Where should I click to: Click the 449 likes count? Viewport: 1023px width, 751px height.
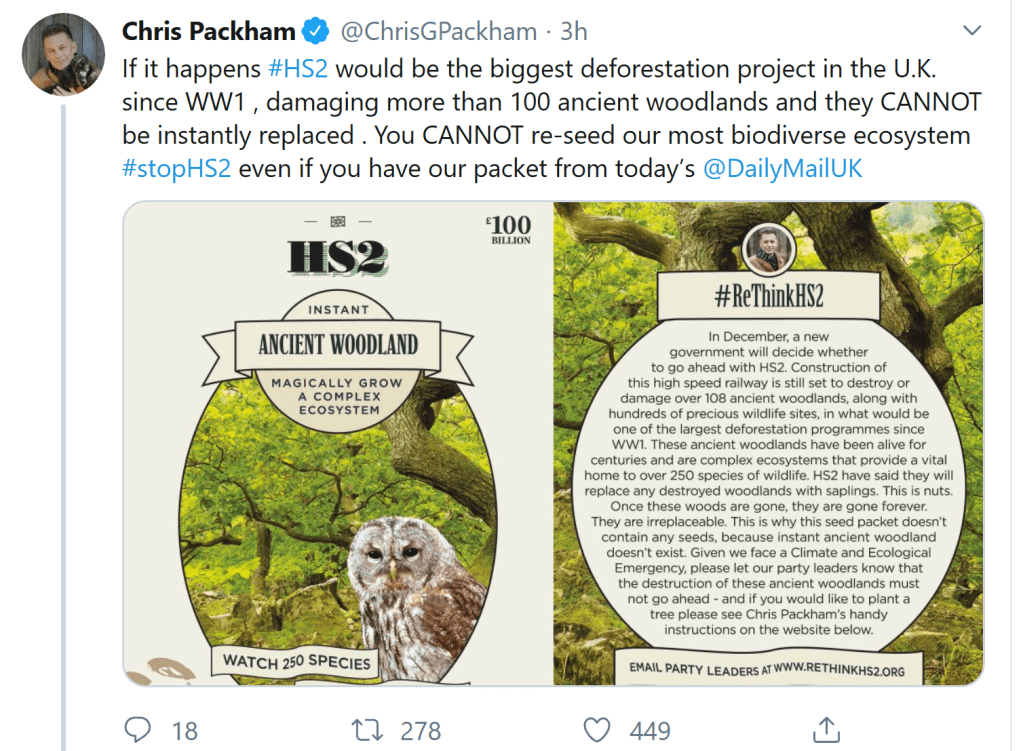[x=649, y=730]
